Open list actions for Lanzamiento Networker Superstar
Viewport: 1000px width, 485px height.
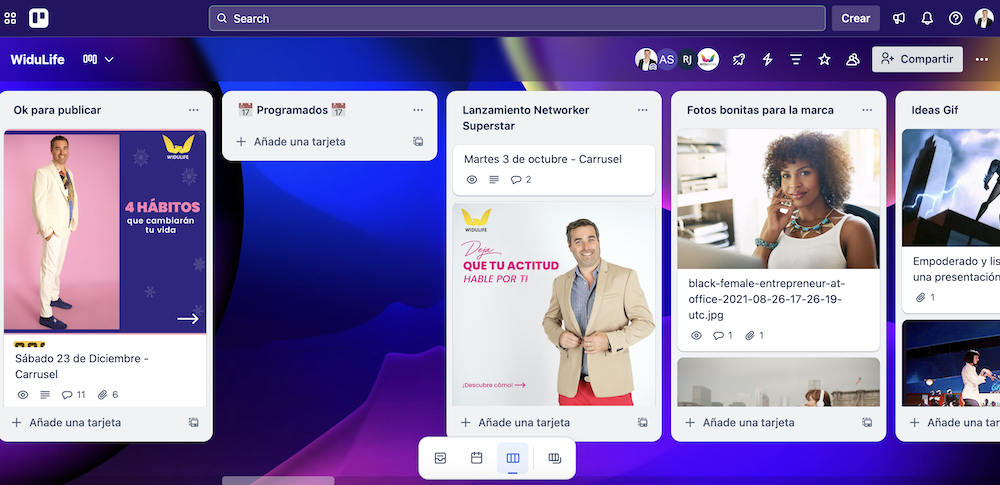[x=643, y=110]
